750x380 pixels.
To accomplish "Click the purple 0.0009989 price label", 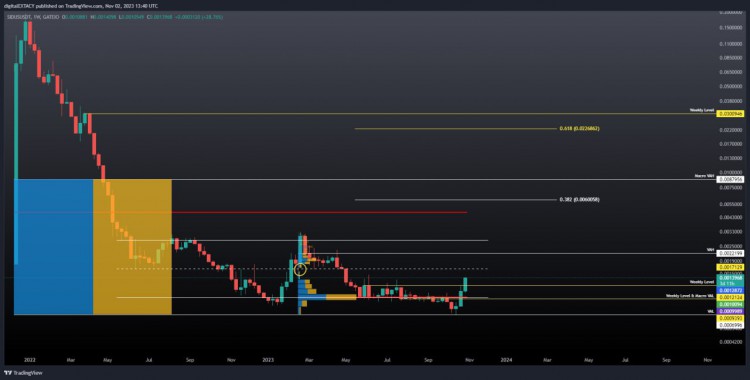I will [x=730, y=311].
